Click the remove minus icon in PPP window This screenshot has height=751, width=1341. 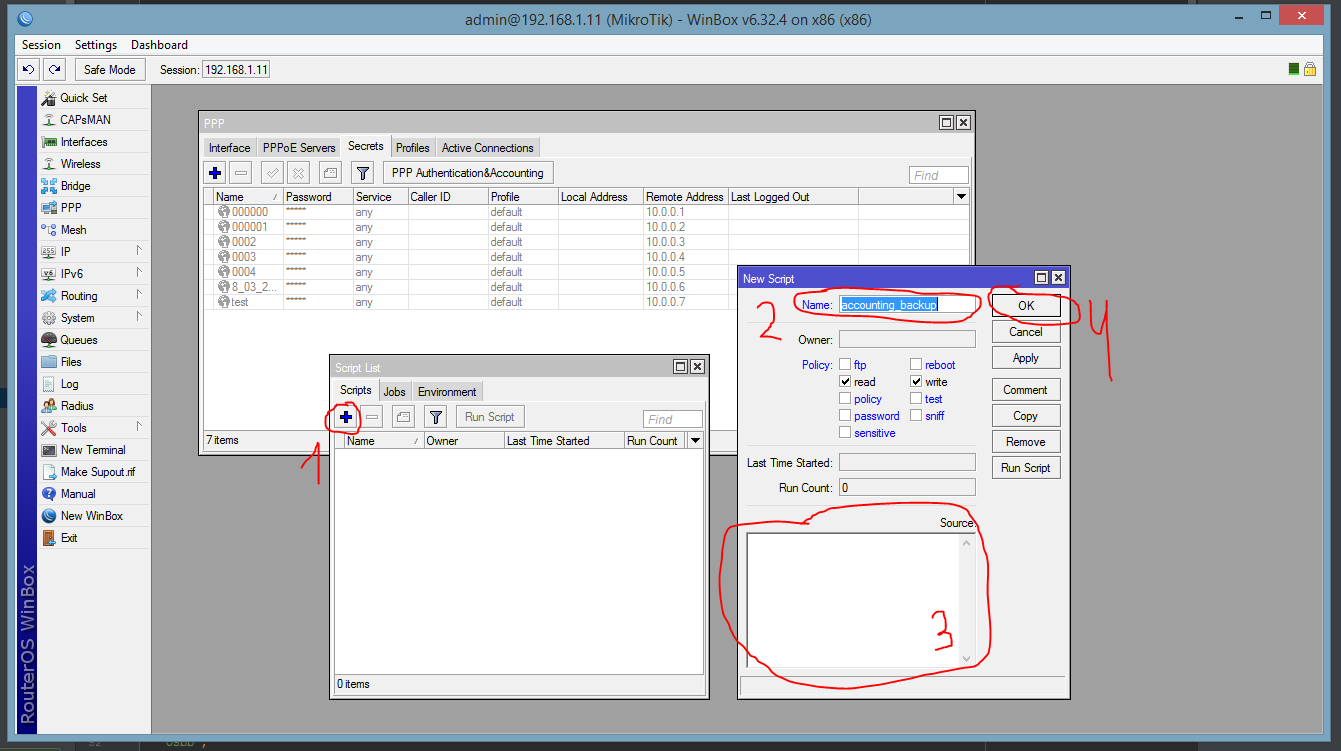[241, 173]
